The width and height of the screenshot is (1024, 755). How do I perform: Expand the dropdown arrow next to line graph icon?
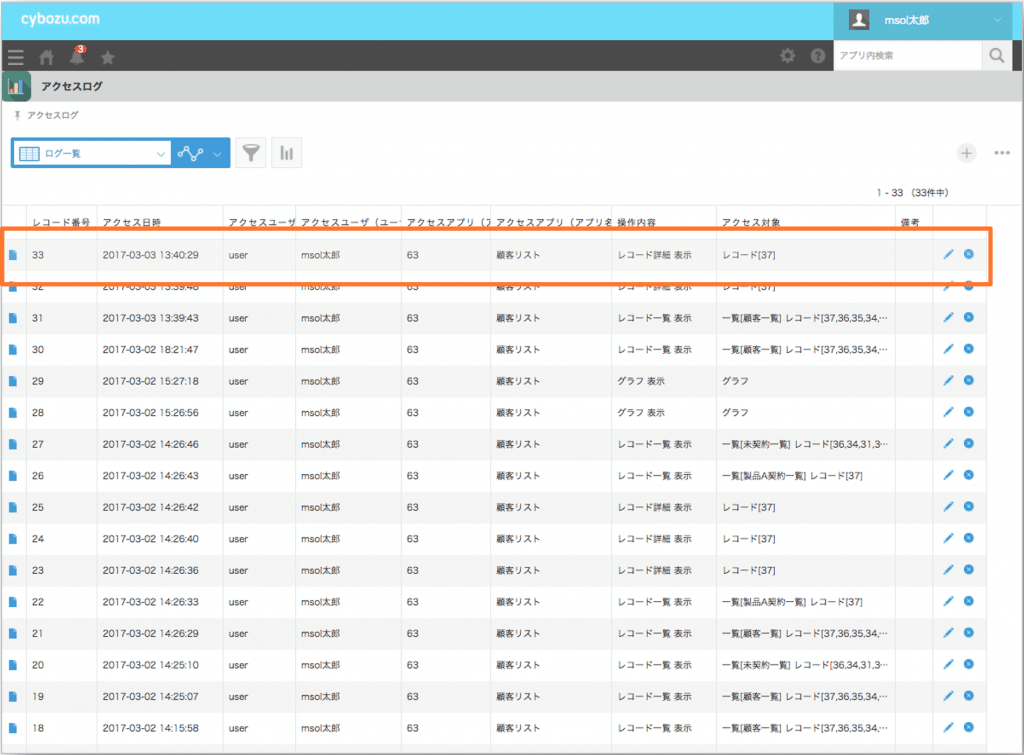point(217,154)
